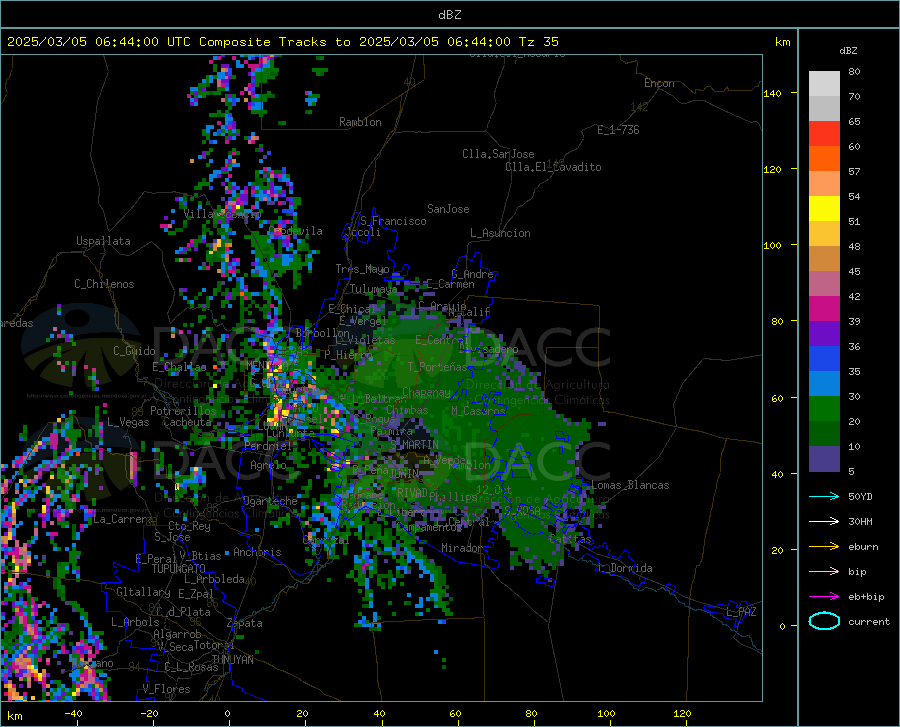Select the mauve 42-45 dBZ swatch

824,284
